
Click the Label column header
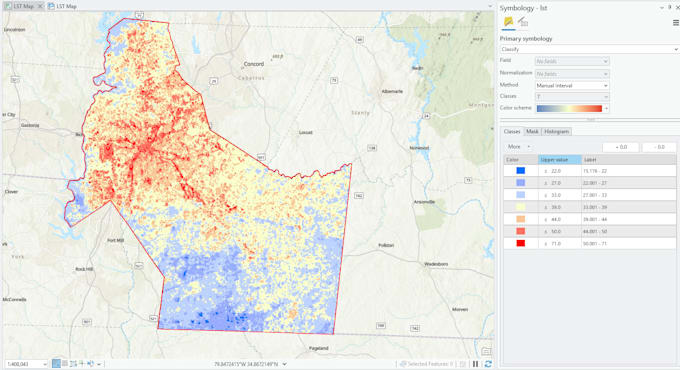[628, 160]
